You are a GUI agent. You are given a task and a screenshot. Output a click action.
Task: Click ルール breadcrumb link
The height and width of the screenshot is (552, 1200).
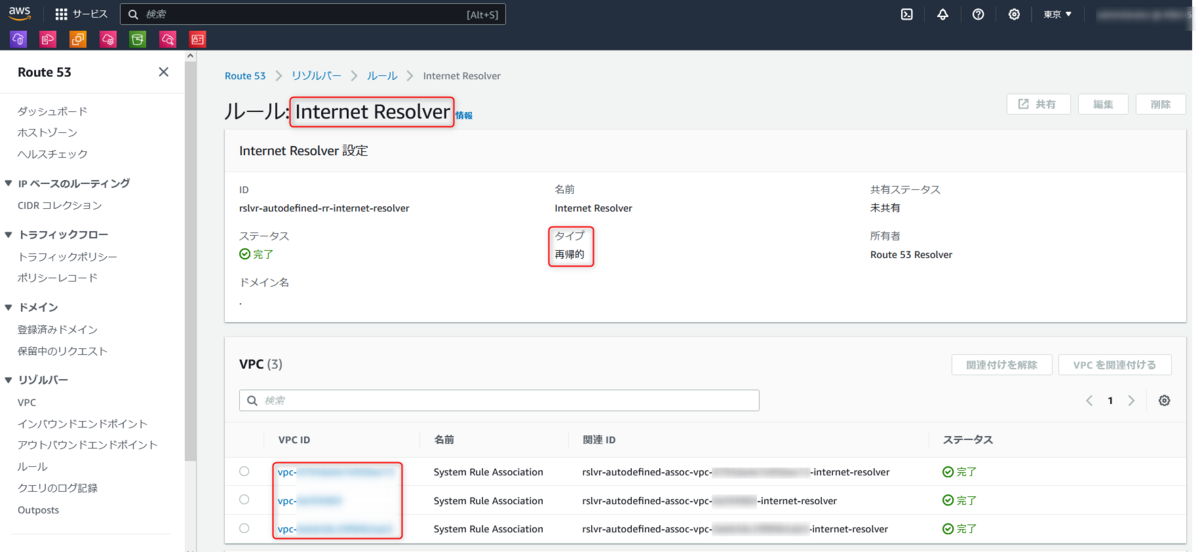tap(382, 76)
